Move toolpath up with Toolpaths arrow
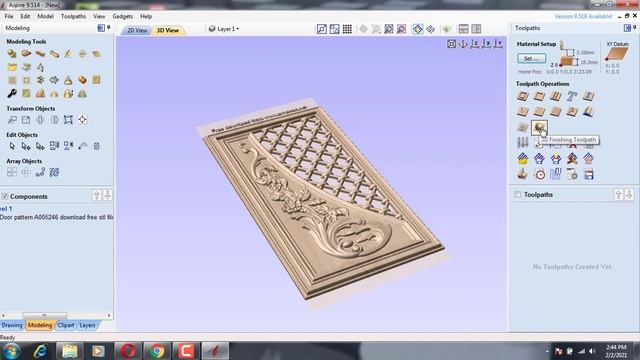Viewport: 640px width, 360px height. coord(618,195)
